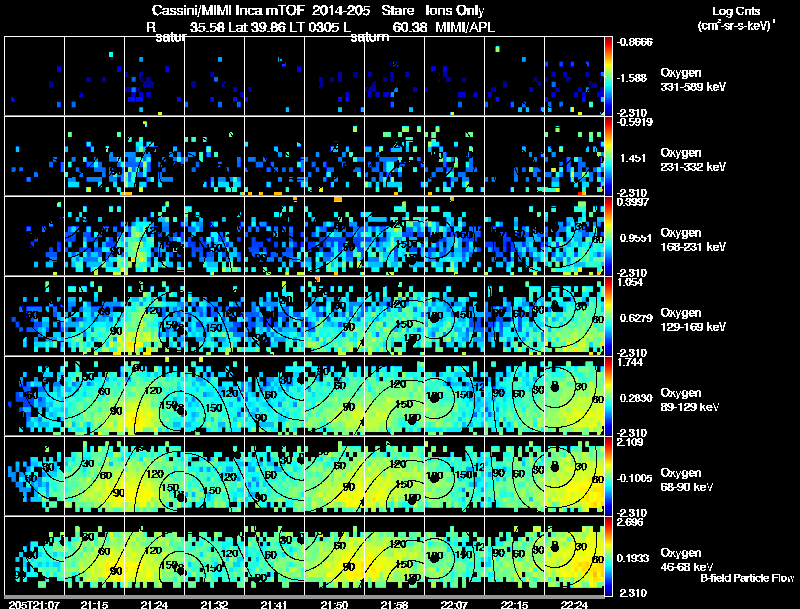Image resolution: width=800 pixels, height=609 pixels.
Task: Open the first 331-589 keV image panel
Action: tap(34, 76)
